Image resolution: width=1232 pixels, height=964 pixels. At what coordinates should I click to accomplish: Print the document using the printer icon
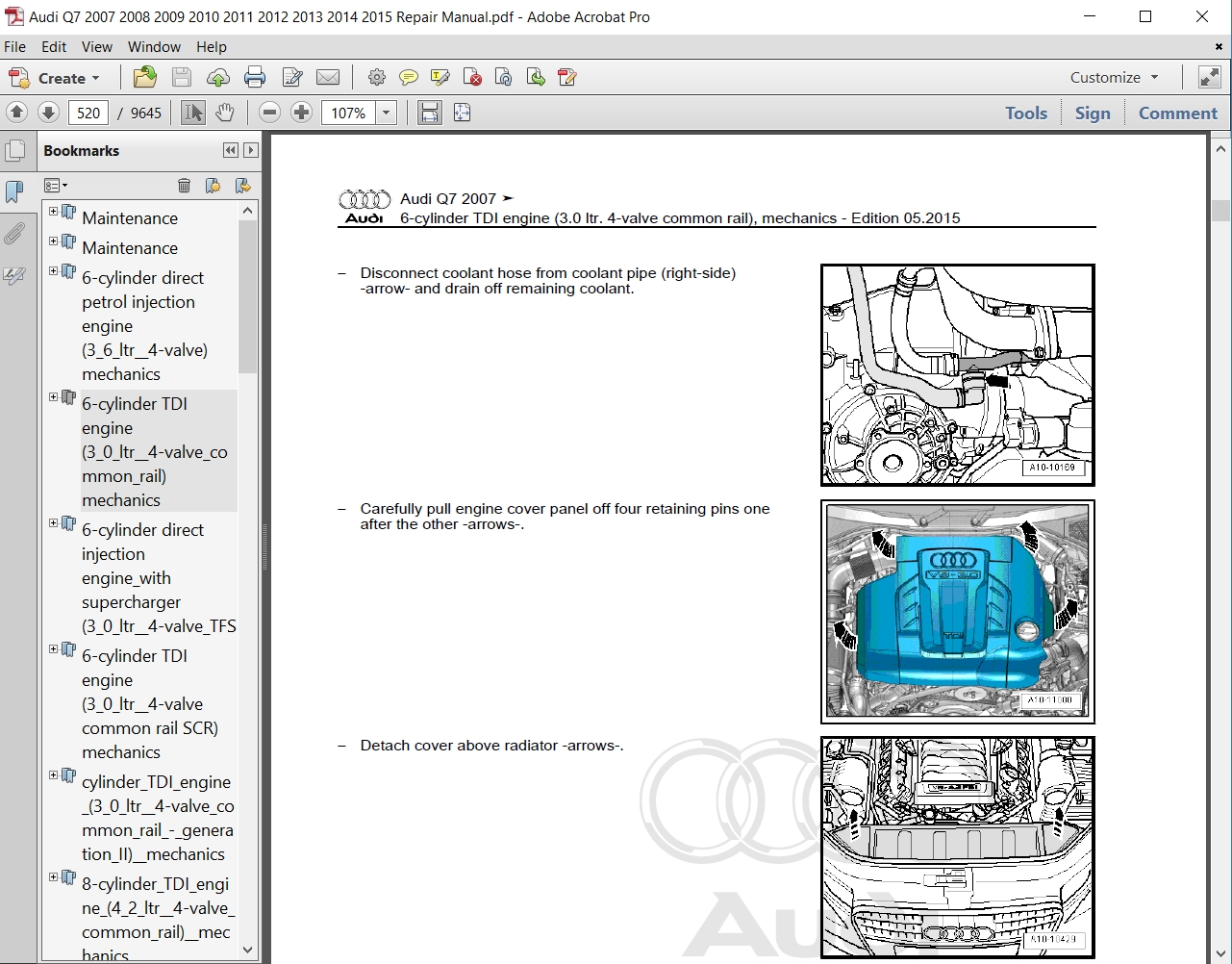[x=255, y=78]
